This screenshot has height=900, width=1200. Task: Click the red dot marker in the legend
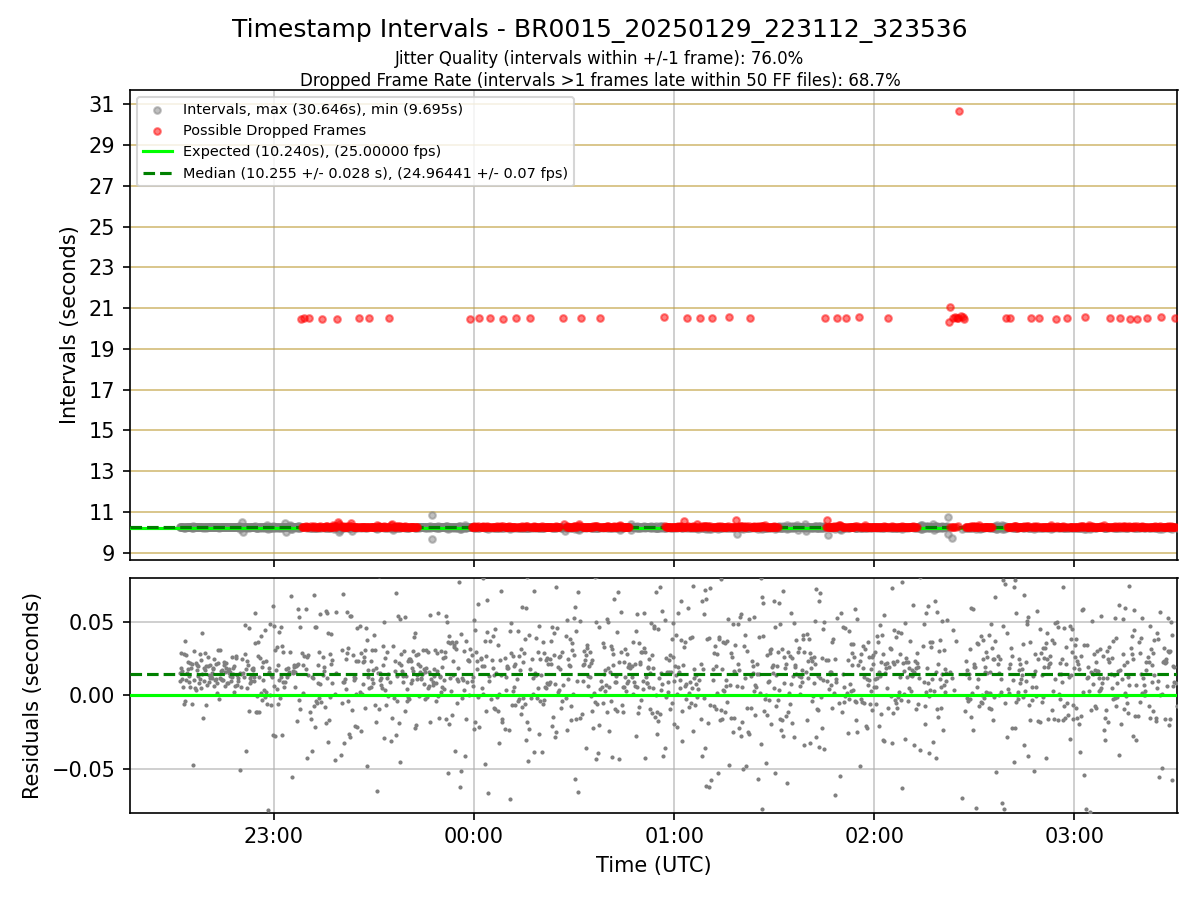[x=157, y=130]
